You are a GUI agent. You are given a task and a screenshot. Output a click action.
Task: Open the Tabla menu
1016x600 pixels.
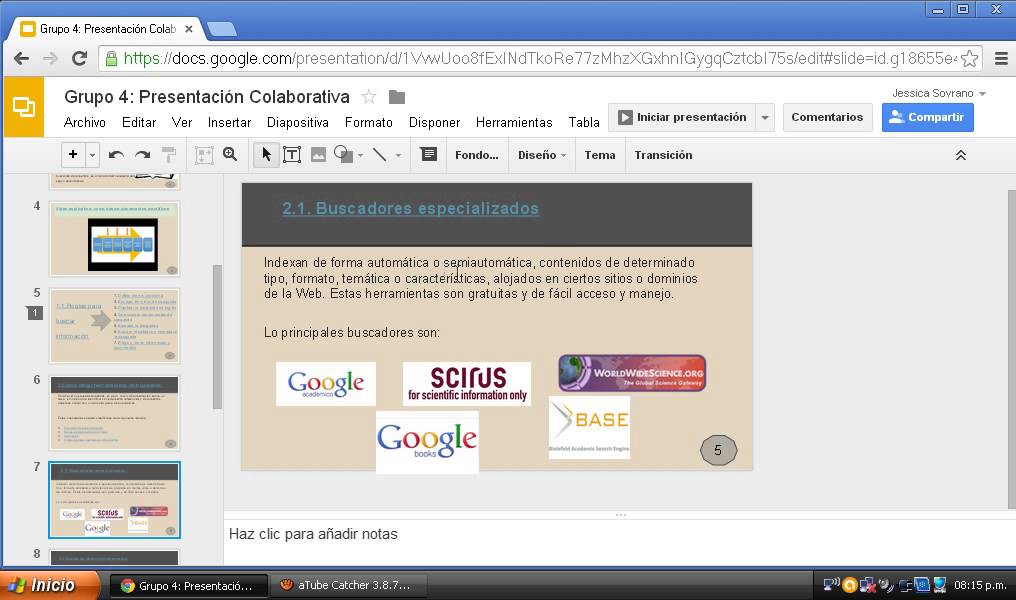584,122
